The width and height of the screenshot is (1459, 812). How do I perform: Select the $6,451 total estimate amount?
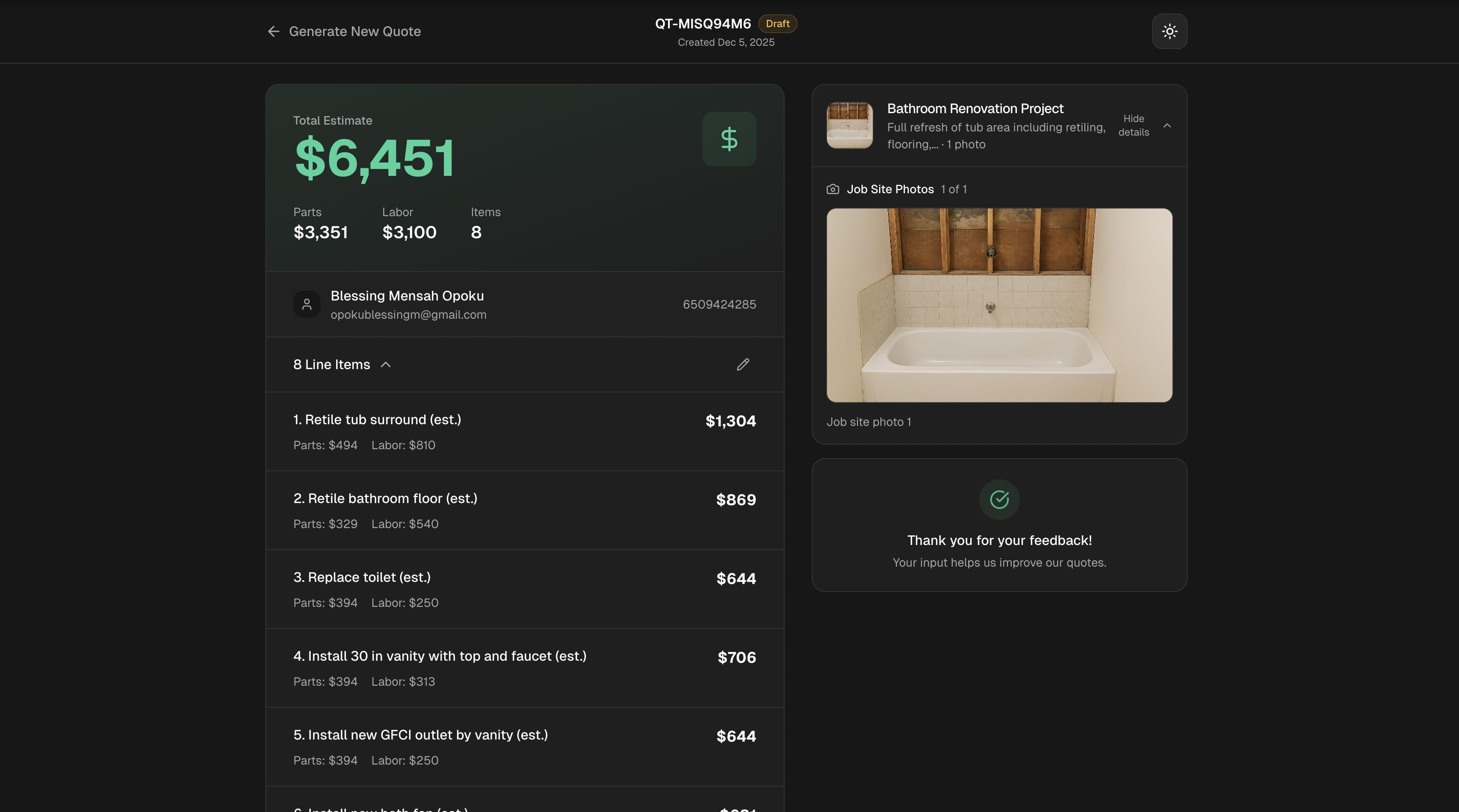[x=374, y=159]
